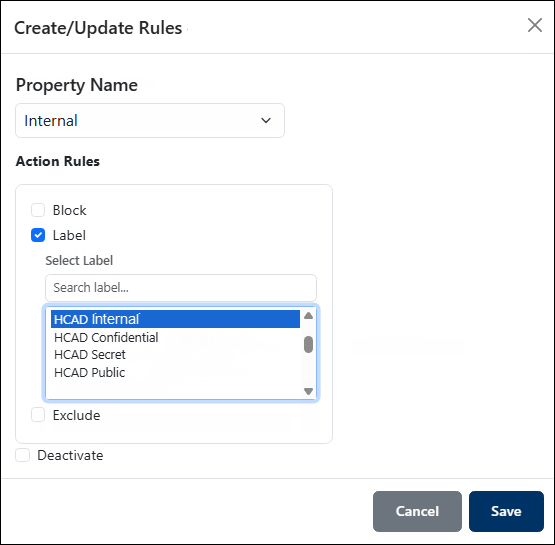The height and width of the screenshot is (545, 555).
Task: Toggle the Deactivate checkbox
Action: click(22, 455)
